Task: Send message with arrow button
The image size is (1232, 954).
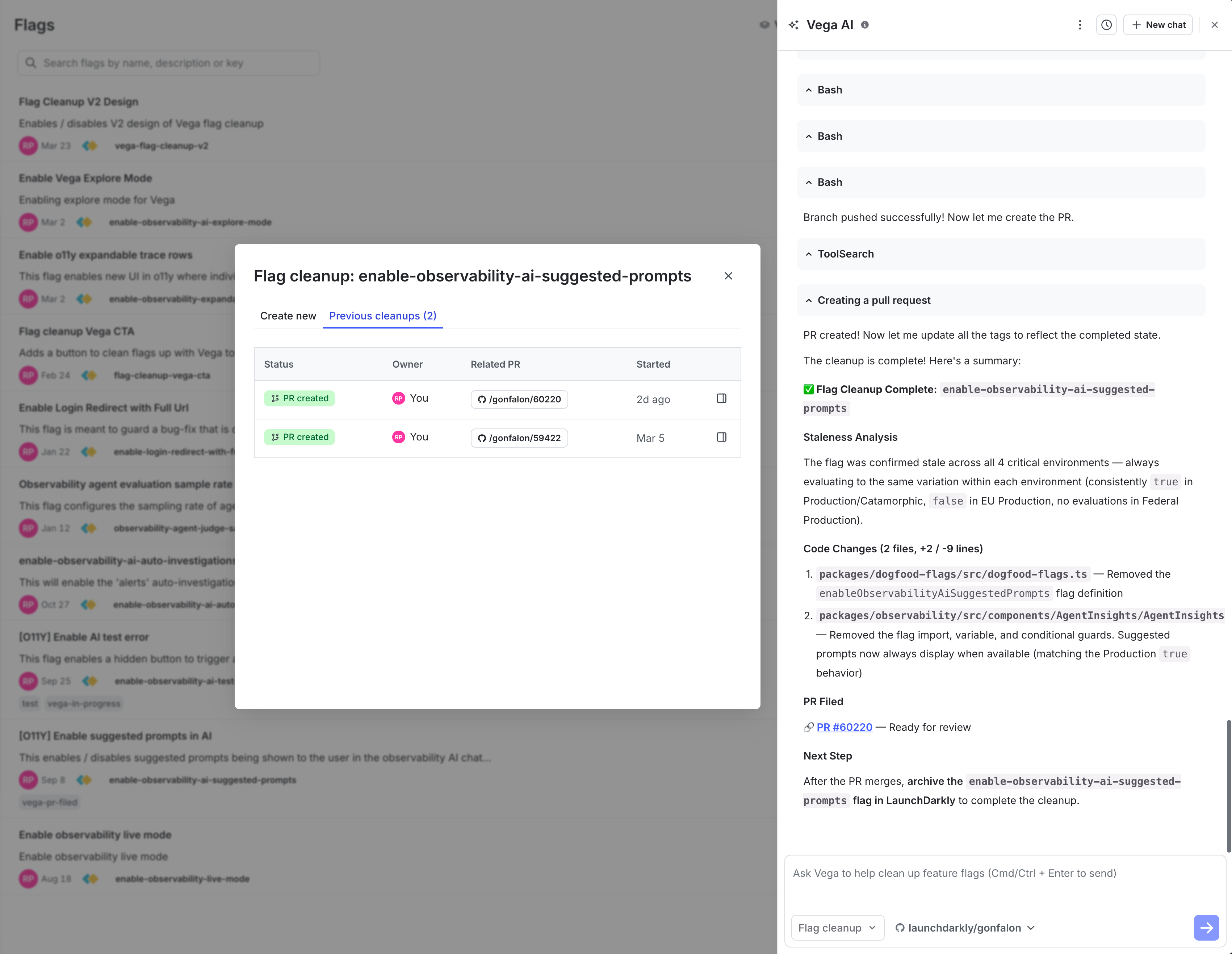Action: [x=1206, y=928]
